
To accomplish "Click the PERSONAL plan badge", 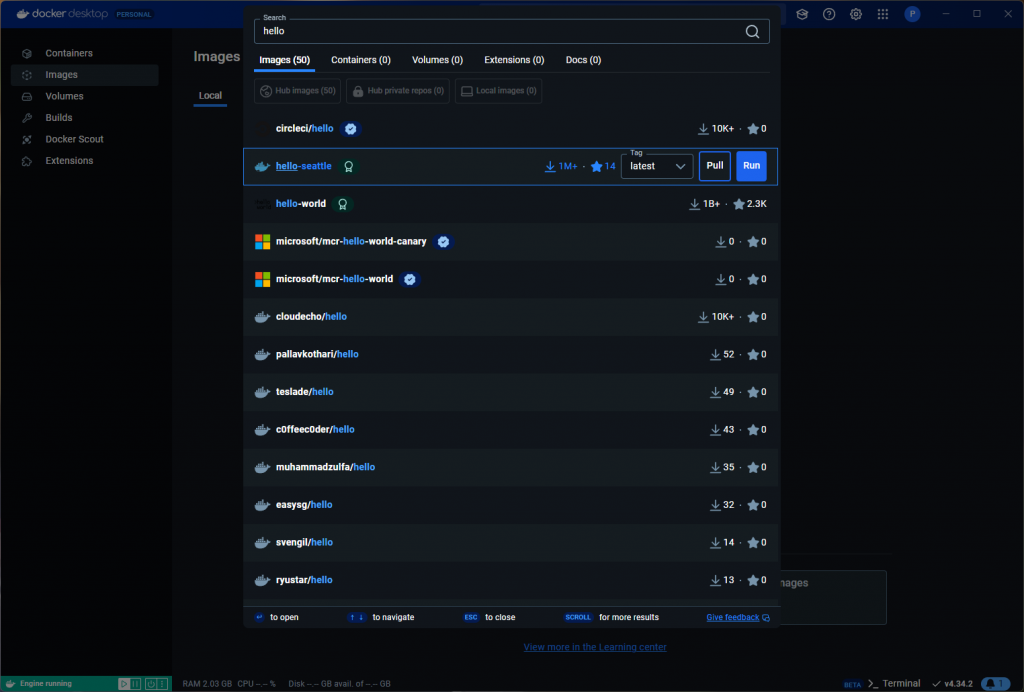I will (x=134, y=14).
